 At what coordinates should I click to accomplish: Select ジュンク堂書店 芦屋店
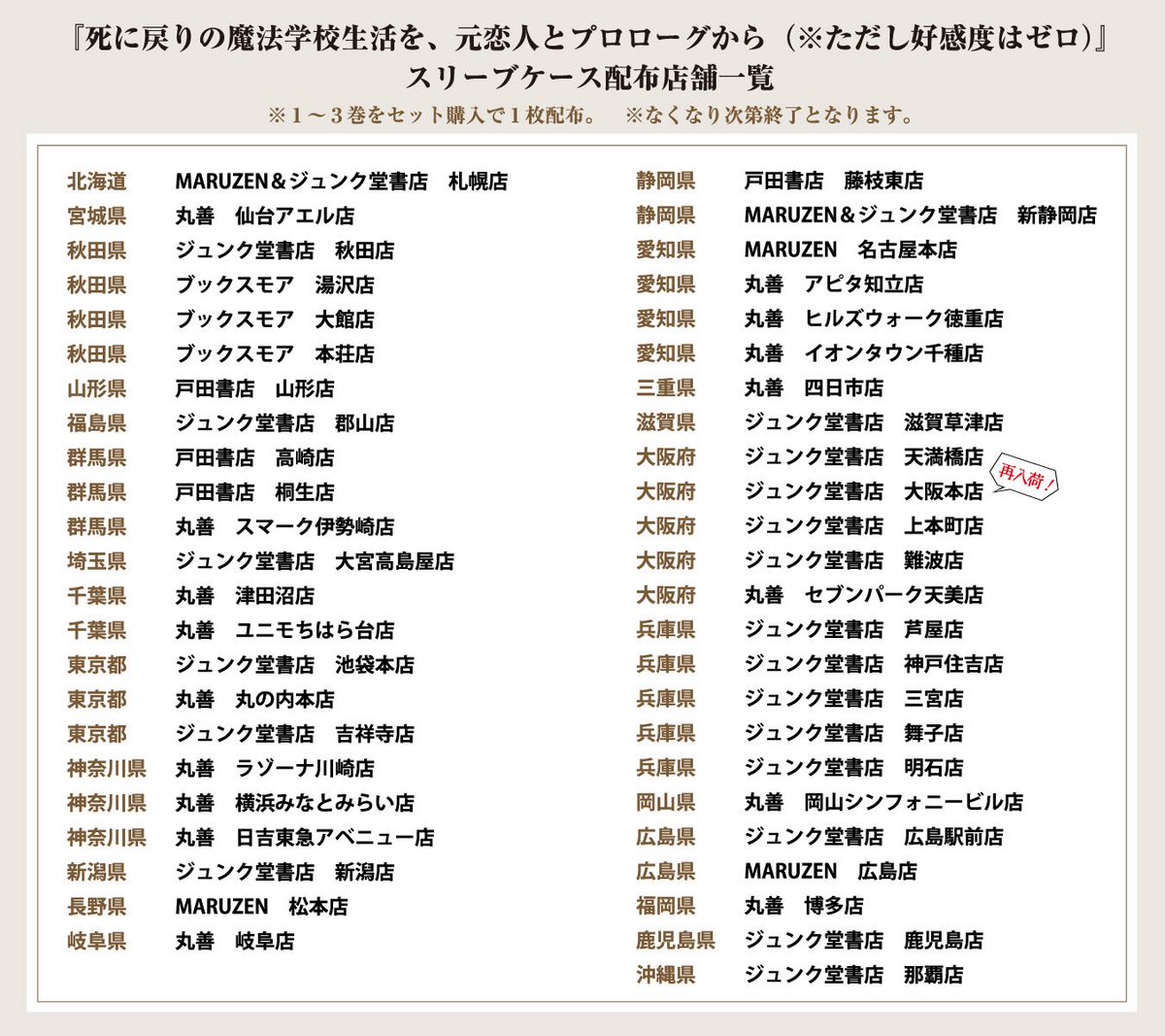point(854,629)
